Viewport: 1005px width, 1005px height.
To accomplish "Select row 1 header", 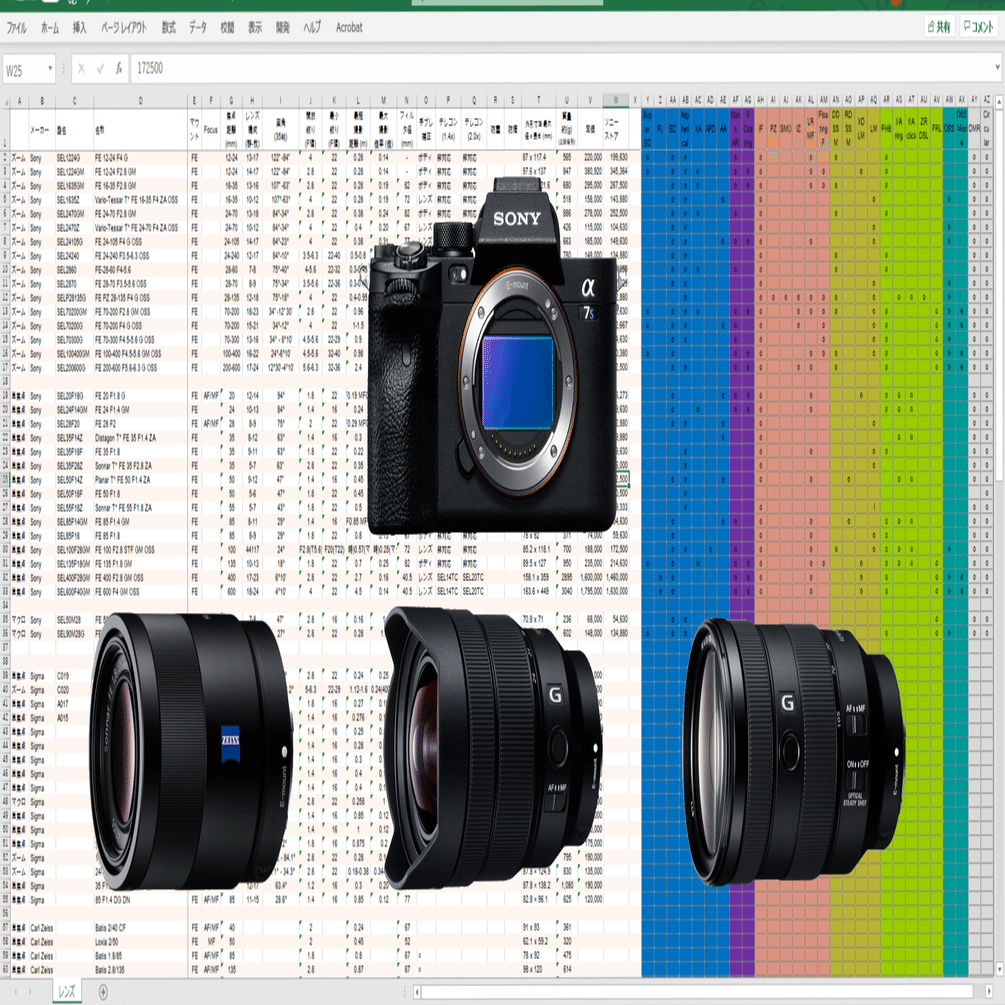I will (x=5, y=129).
